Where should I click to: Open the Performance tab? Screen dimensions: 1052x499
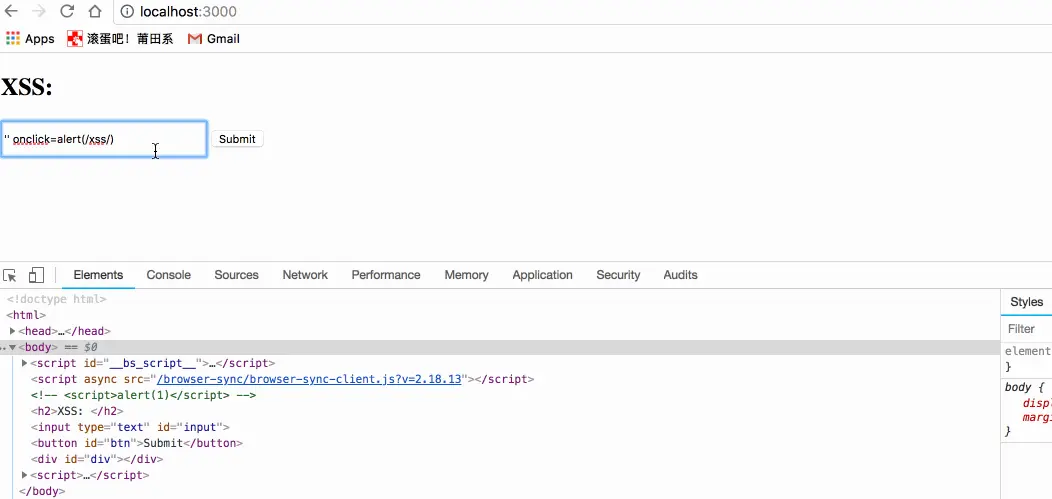point(386,275)
